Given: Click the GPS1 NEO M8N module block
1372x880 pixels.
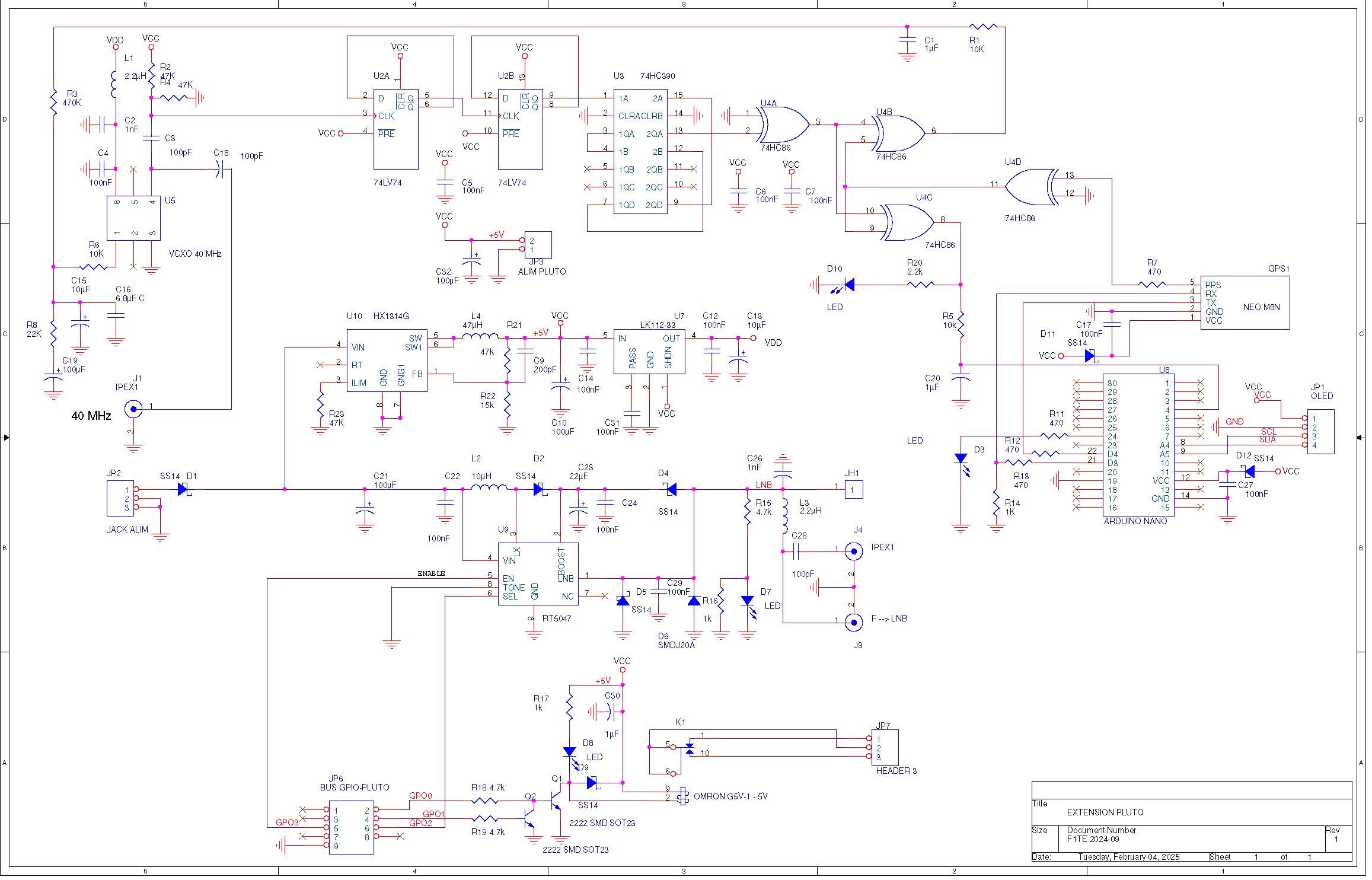Looking at the screenshot, I should pos(1245,302).
